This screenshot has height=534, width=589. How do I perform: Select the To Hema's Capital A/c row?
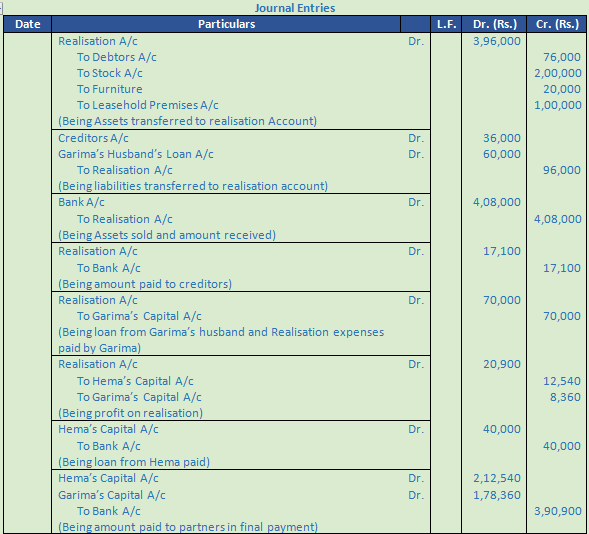[x=135, y=381]
